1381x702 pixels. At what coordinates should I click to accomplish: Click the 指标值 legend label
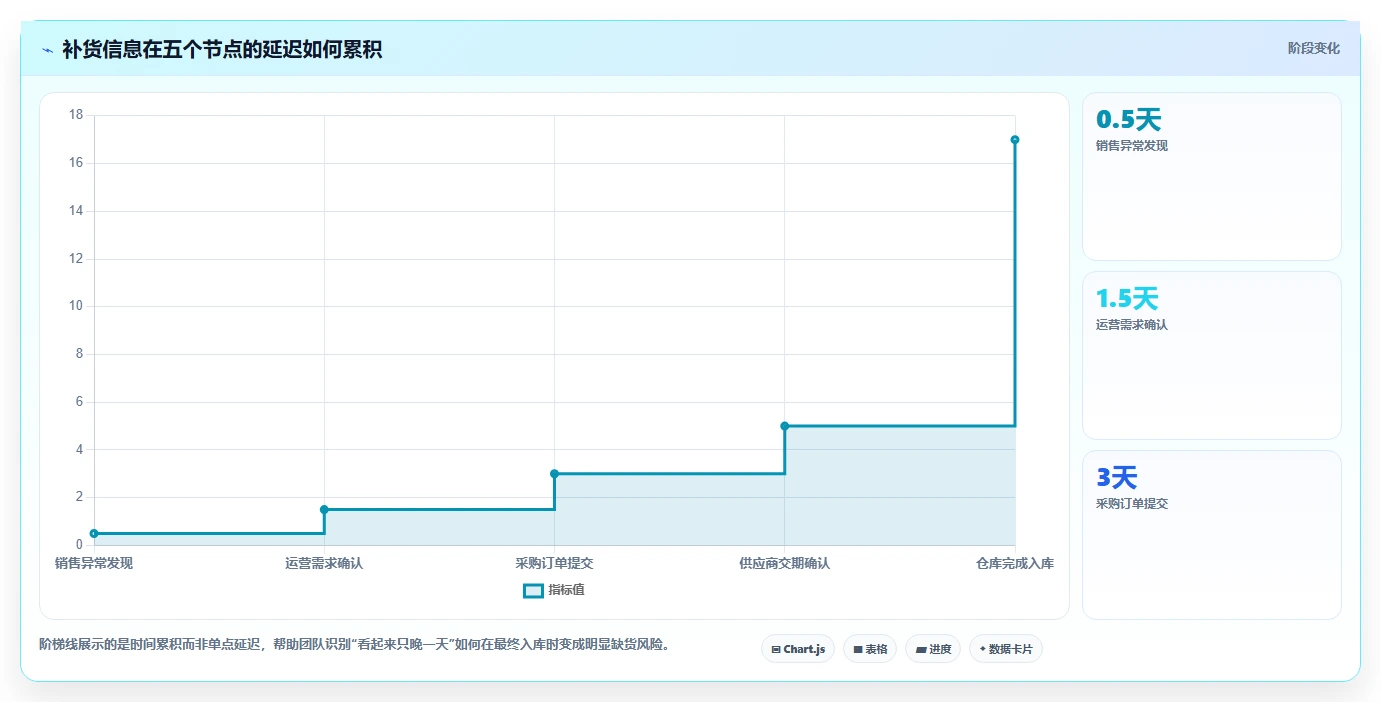[566, 590]
